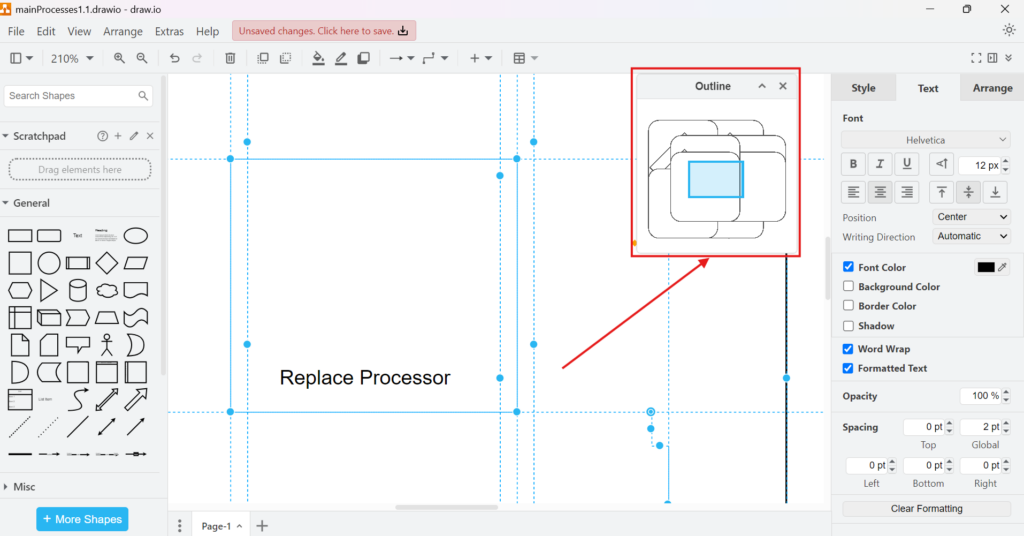Disable the Word Wrap checkbox
Image resolution: width=1024 pixels, height=536 pixels.
[848, 349]
